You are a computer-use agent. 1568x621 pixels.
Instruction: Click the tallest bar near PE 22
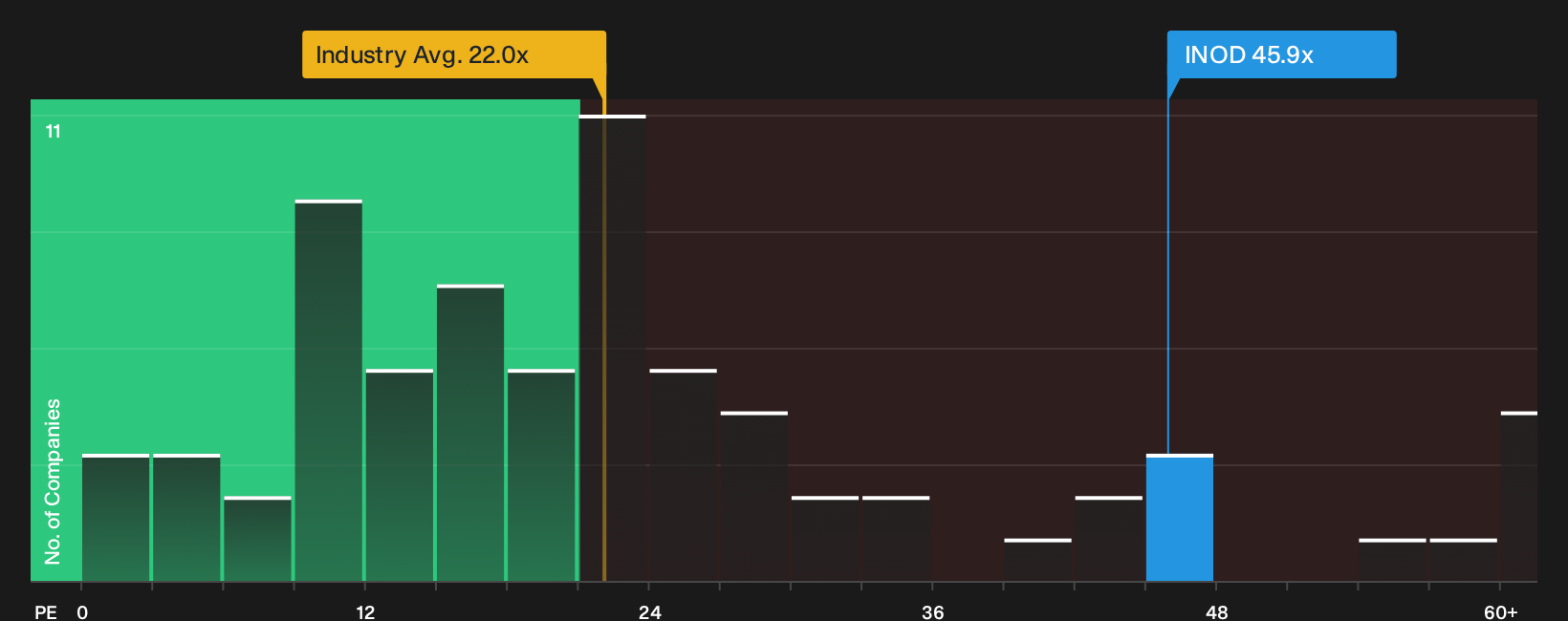coord(613,348)
